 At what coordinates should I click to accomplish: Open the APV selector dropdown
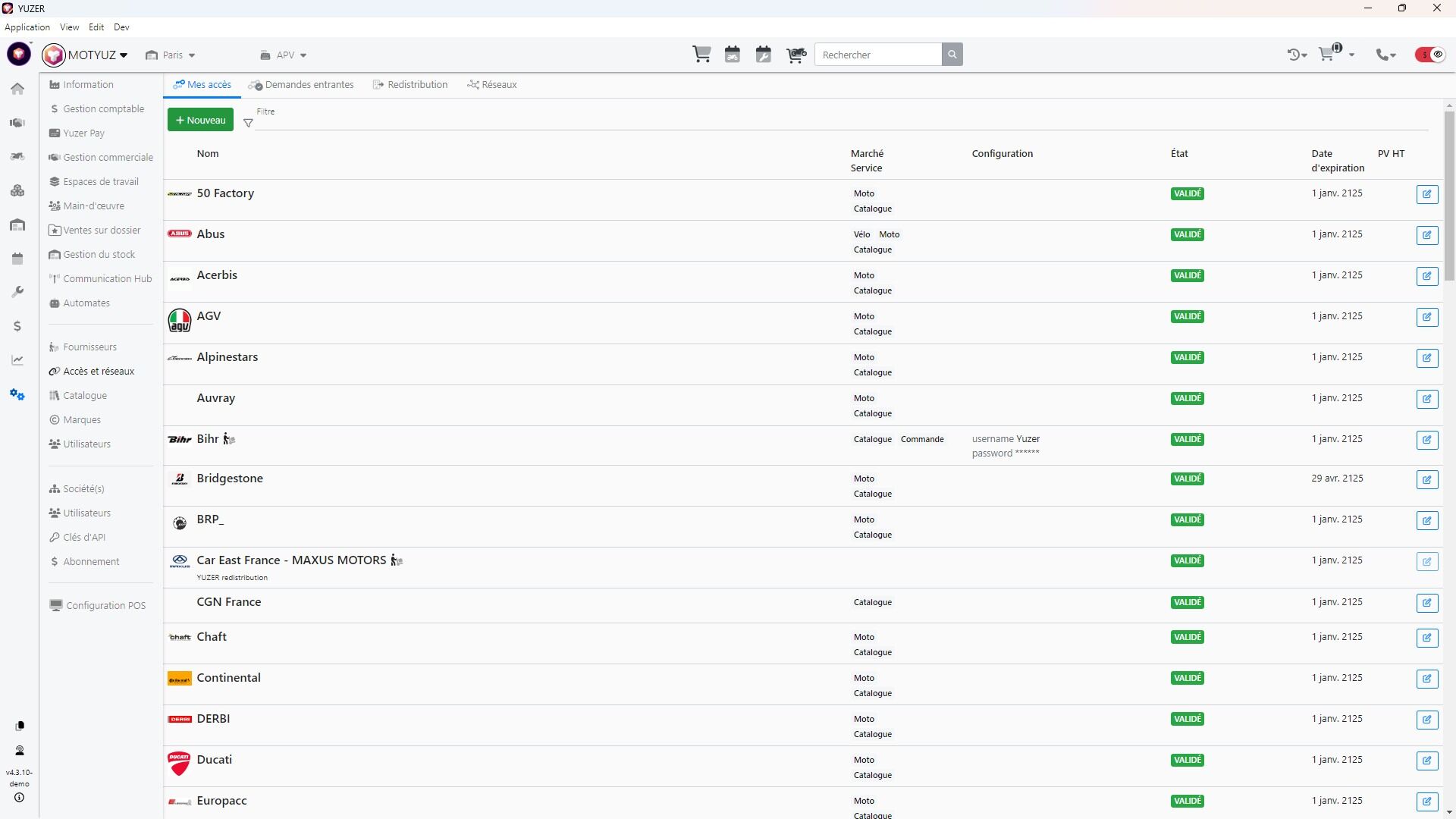(x=284, y=55)
